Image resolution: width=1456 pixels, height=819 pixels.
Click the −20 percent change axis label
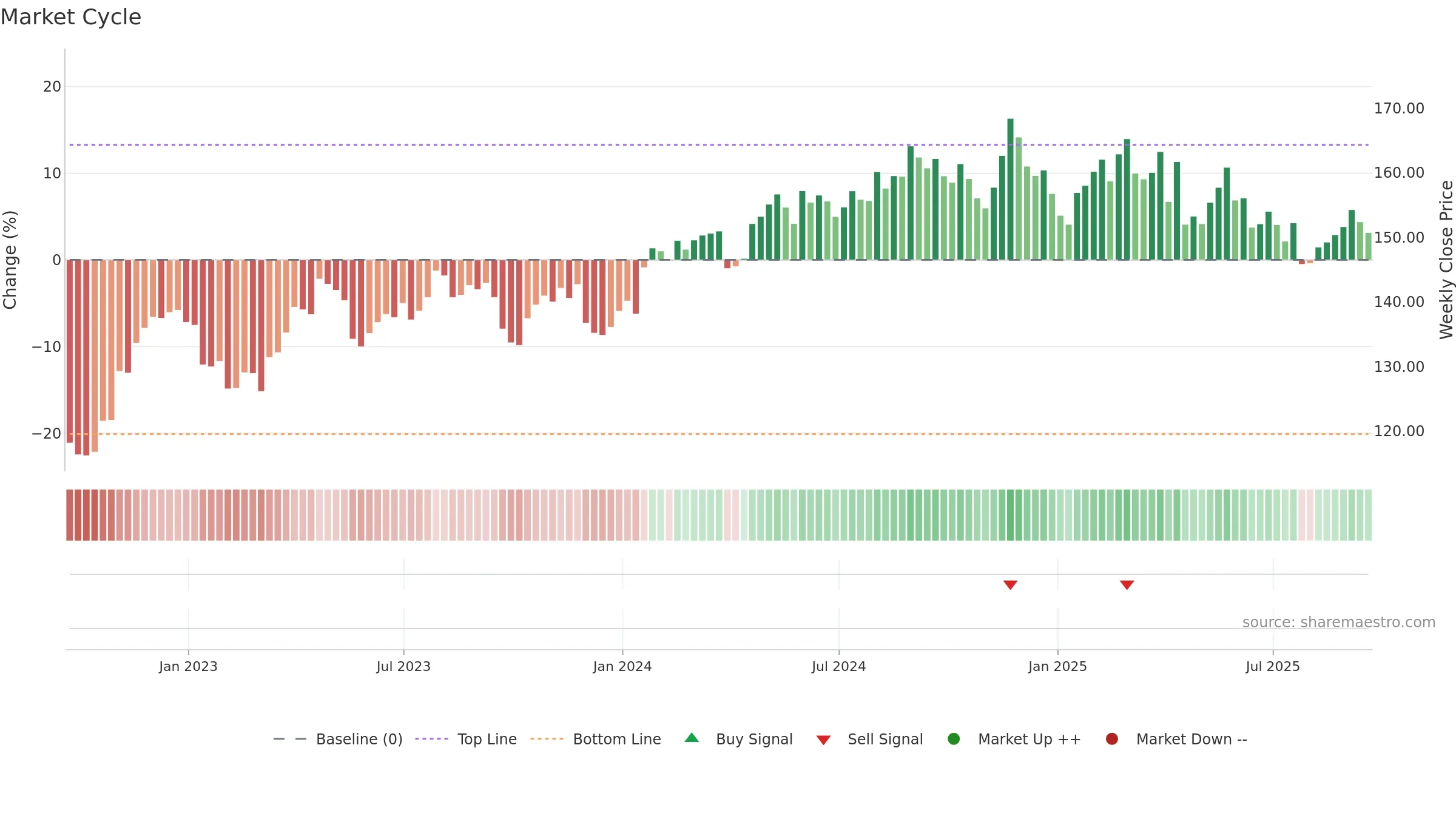click(x=47, y=433)
